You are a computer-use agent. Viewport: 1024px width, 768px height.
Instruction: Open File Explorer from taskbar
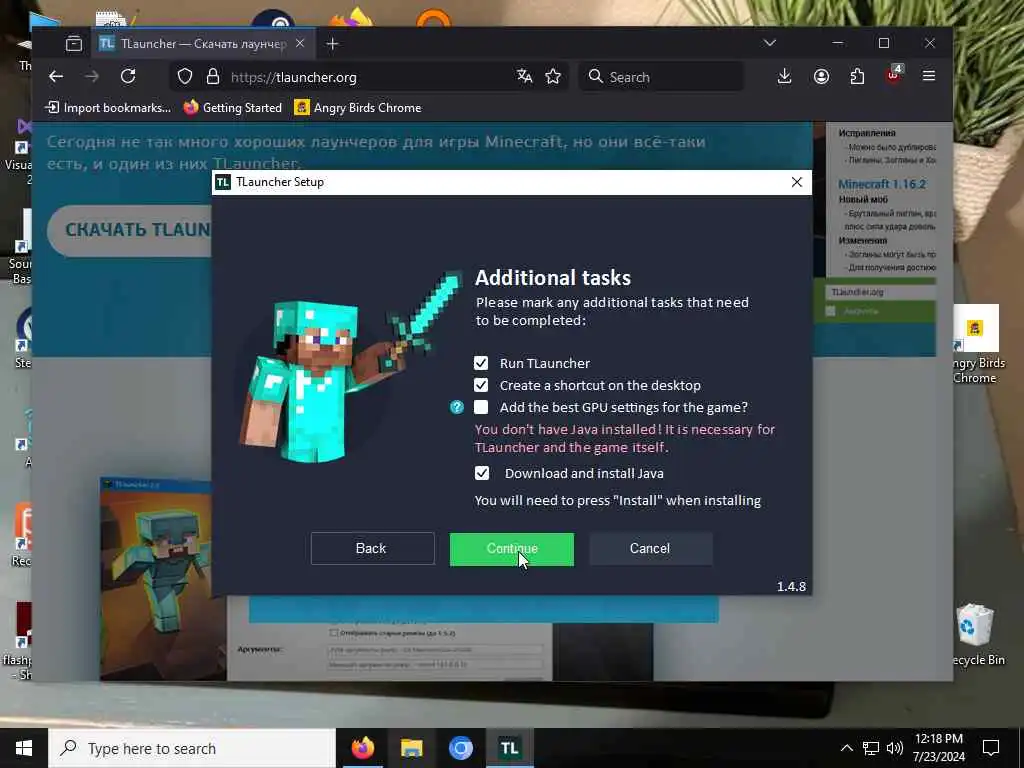pyautogui.click(x=411, y=748)
